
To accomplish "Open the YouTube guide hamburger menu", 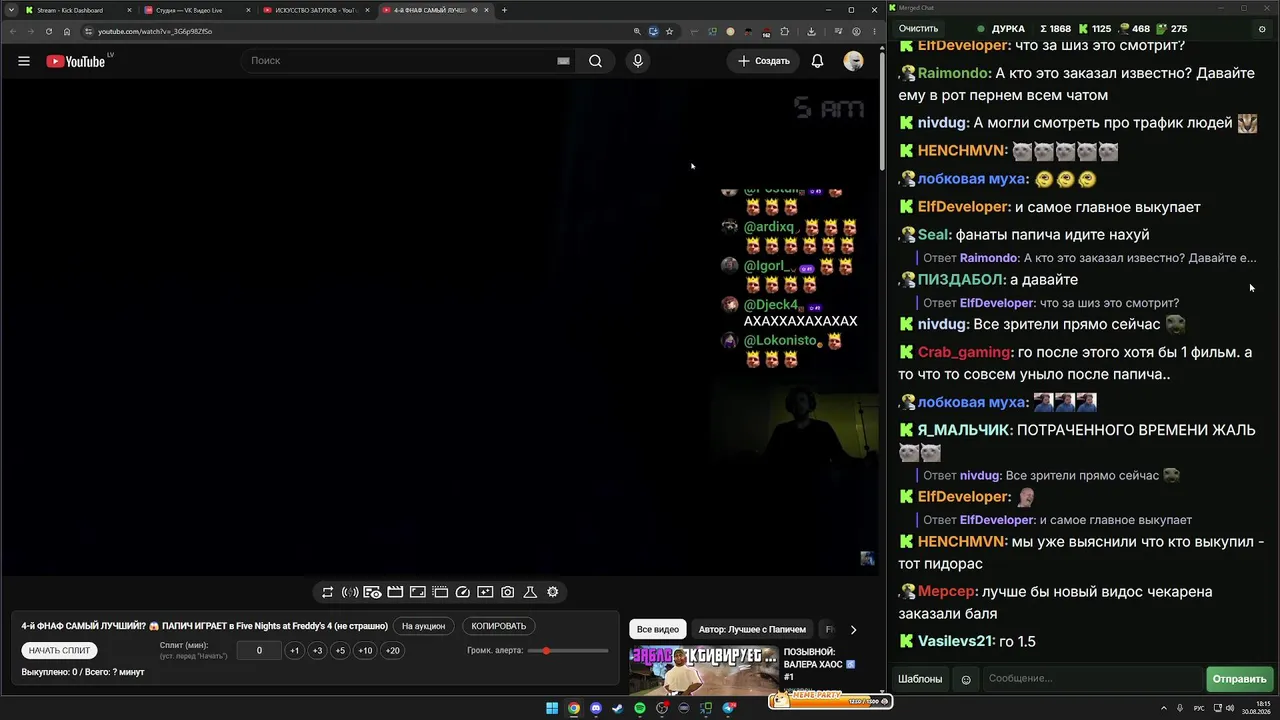I will click(24, 61).
